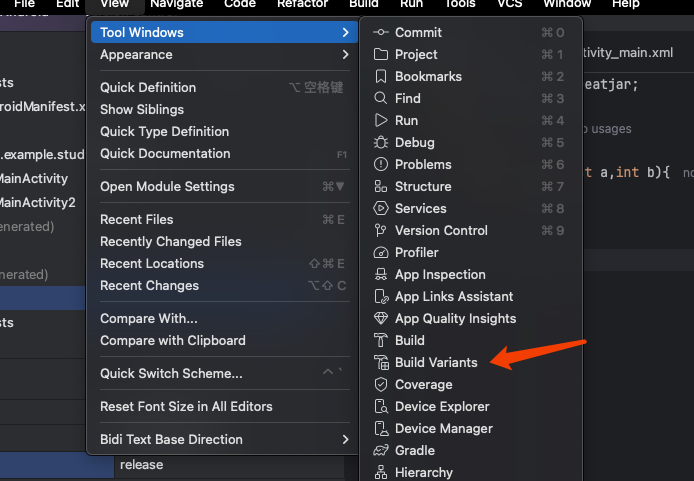Click the Profiler gauge icon
Screen dimensions: 694x481
point(380,252)
